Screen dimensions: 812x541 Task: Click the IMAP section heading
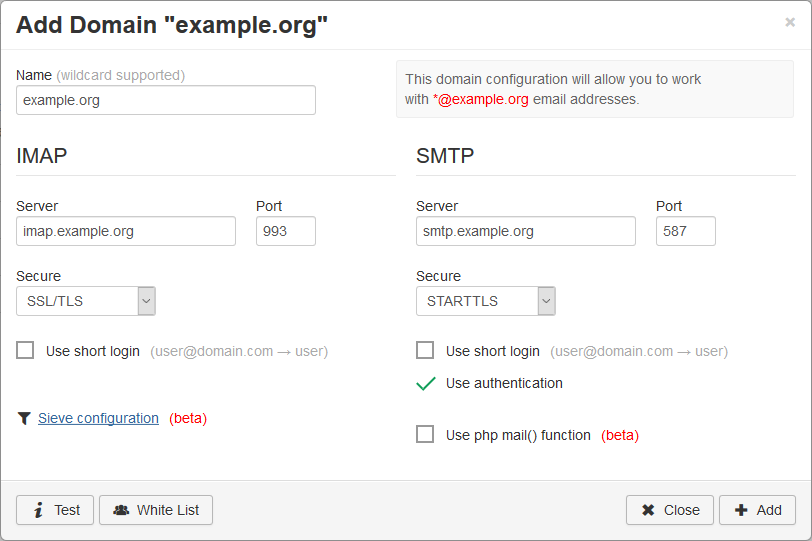coord(41,156)
